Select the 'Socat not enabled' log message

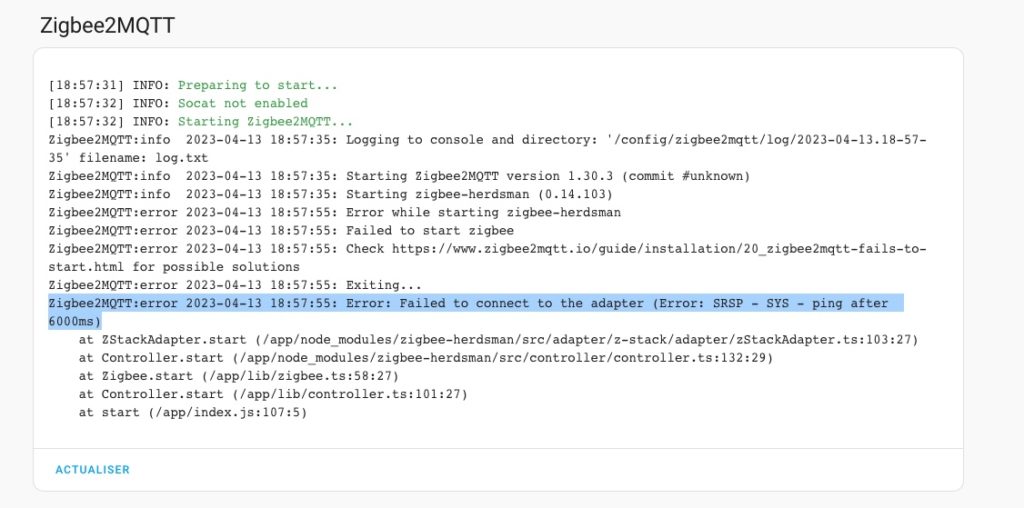point(242,103)
